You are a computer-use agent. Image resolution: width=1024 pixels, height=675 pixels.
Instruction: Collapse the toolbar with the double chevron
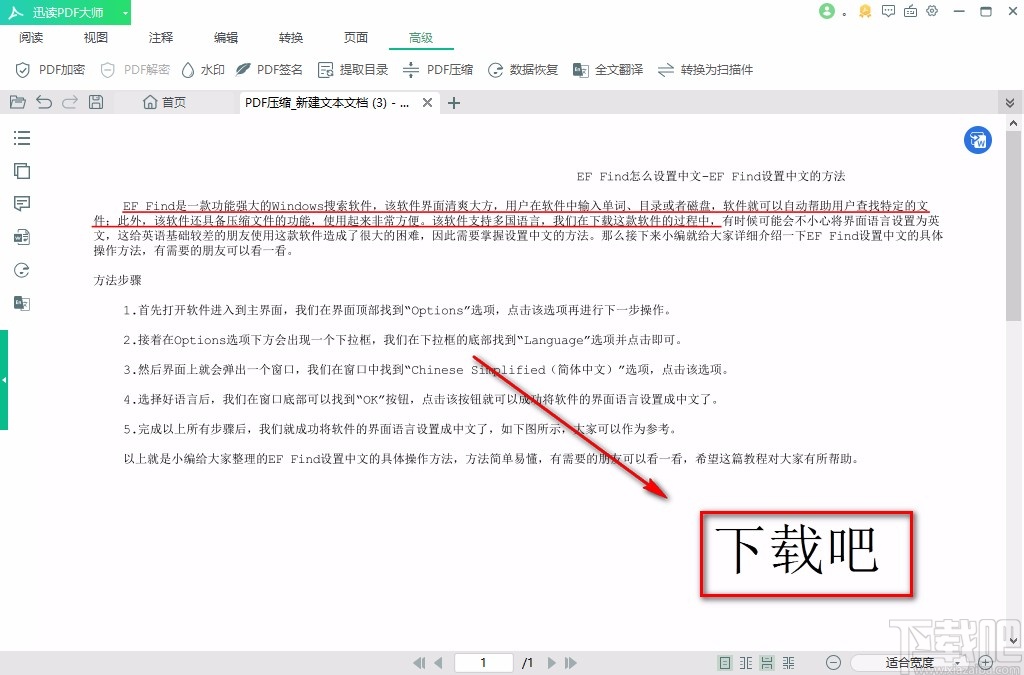[1010, 102]
